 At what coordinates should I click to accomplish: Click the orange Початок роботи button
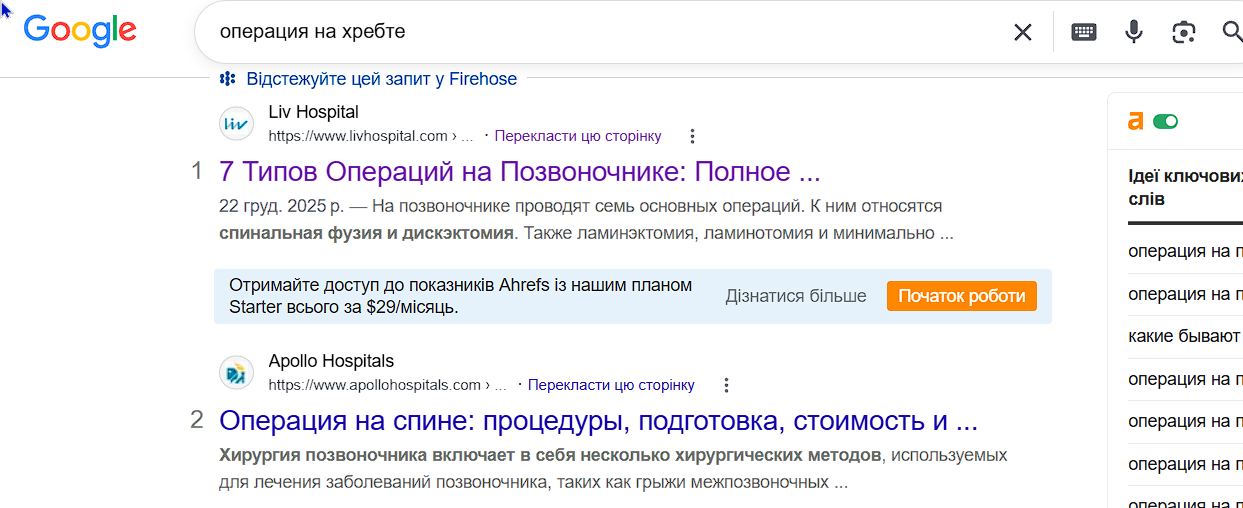pyautogui.click(x=962, y=296)
